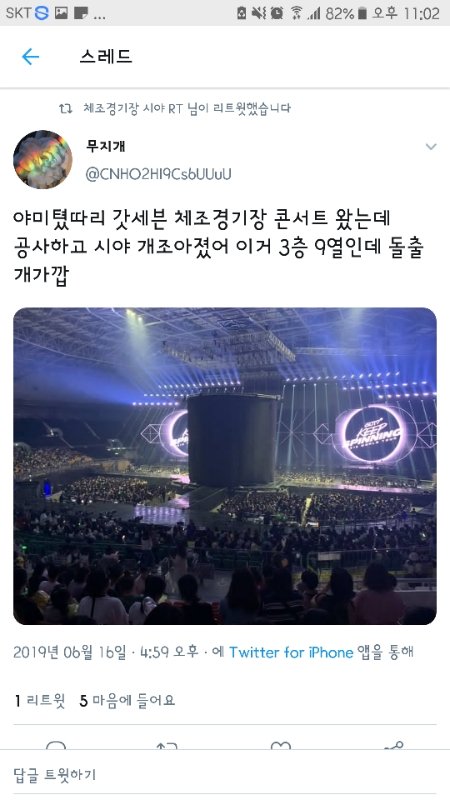Tap the retweet arrows icon
This screenshot has width=450, height=800.
point(168,745)
